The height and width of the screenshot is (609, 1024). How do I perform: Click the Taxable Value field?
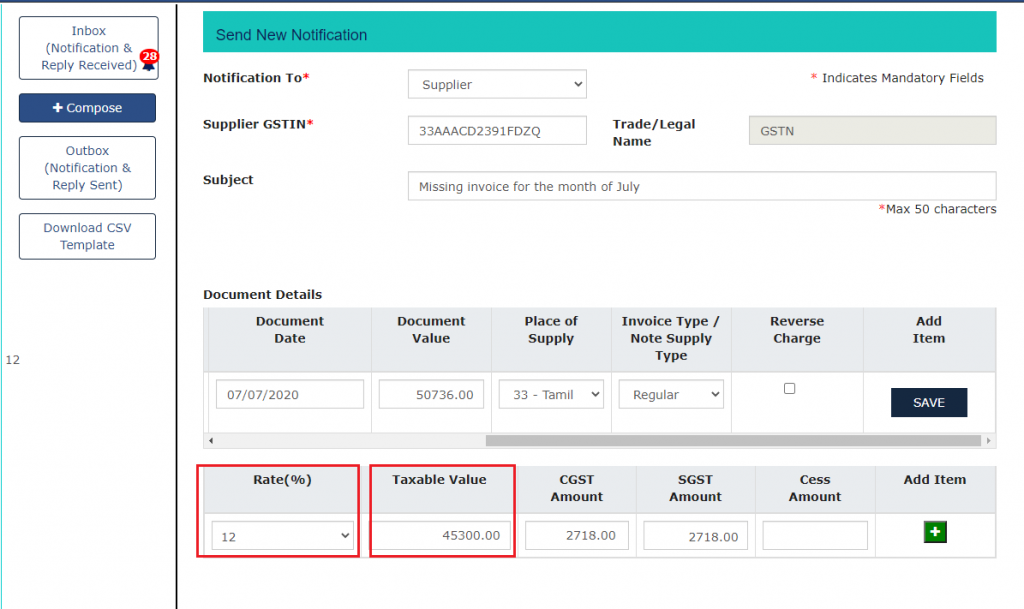tap(441, 536)
